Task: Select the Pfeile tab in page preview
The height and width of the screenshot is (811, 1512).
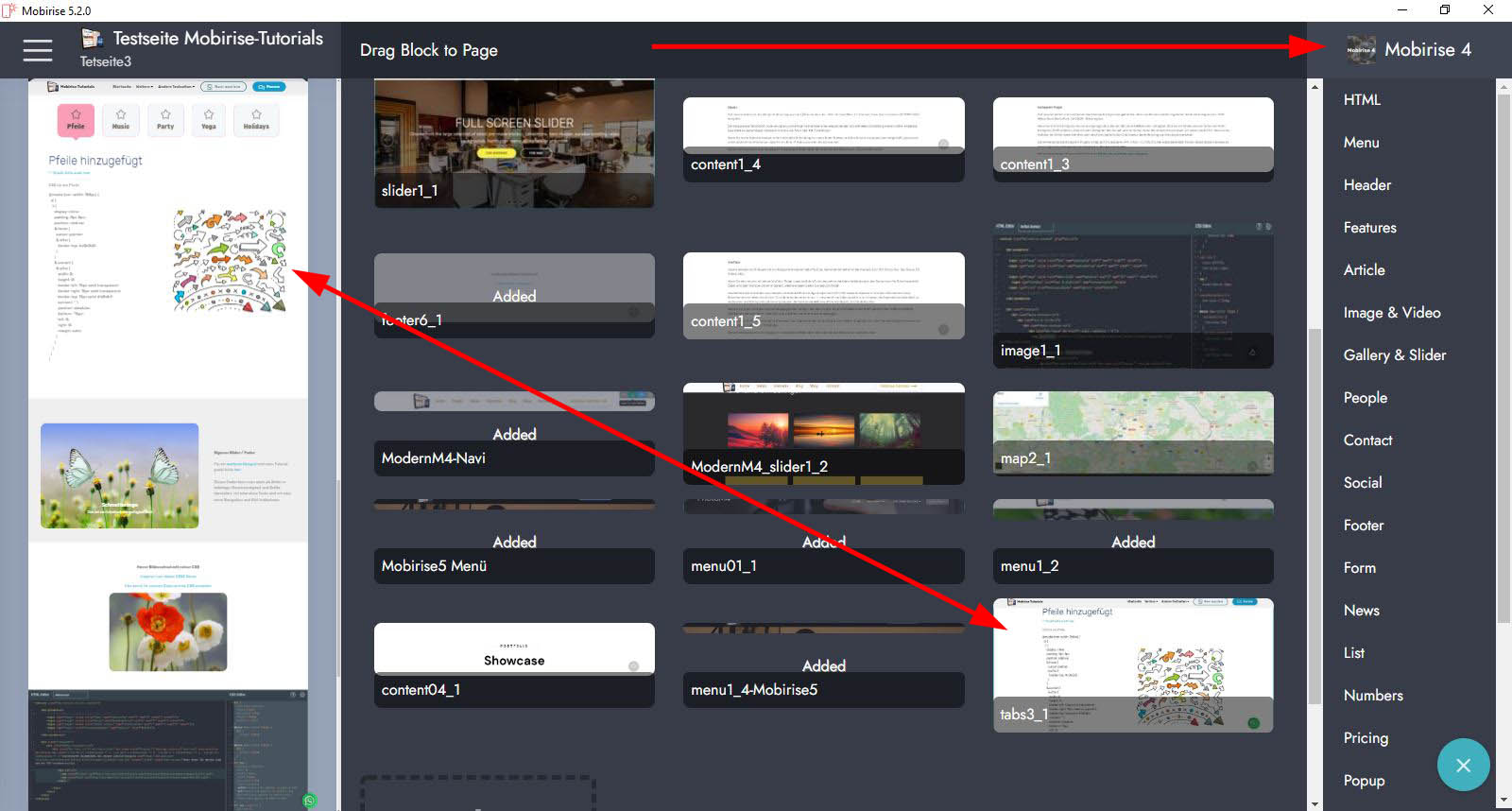Action: [x=76, y=120]
